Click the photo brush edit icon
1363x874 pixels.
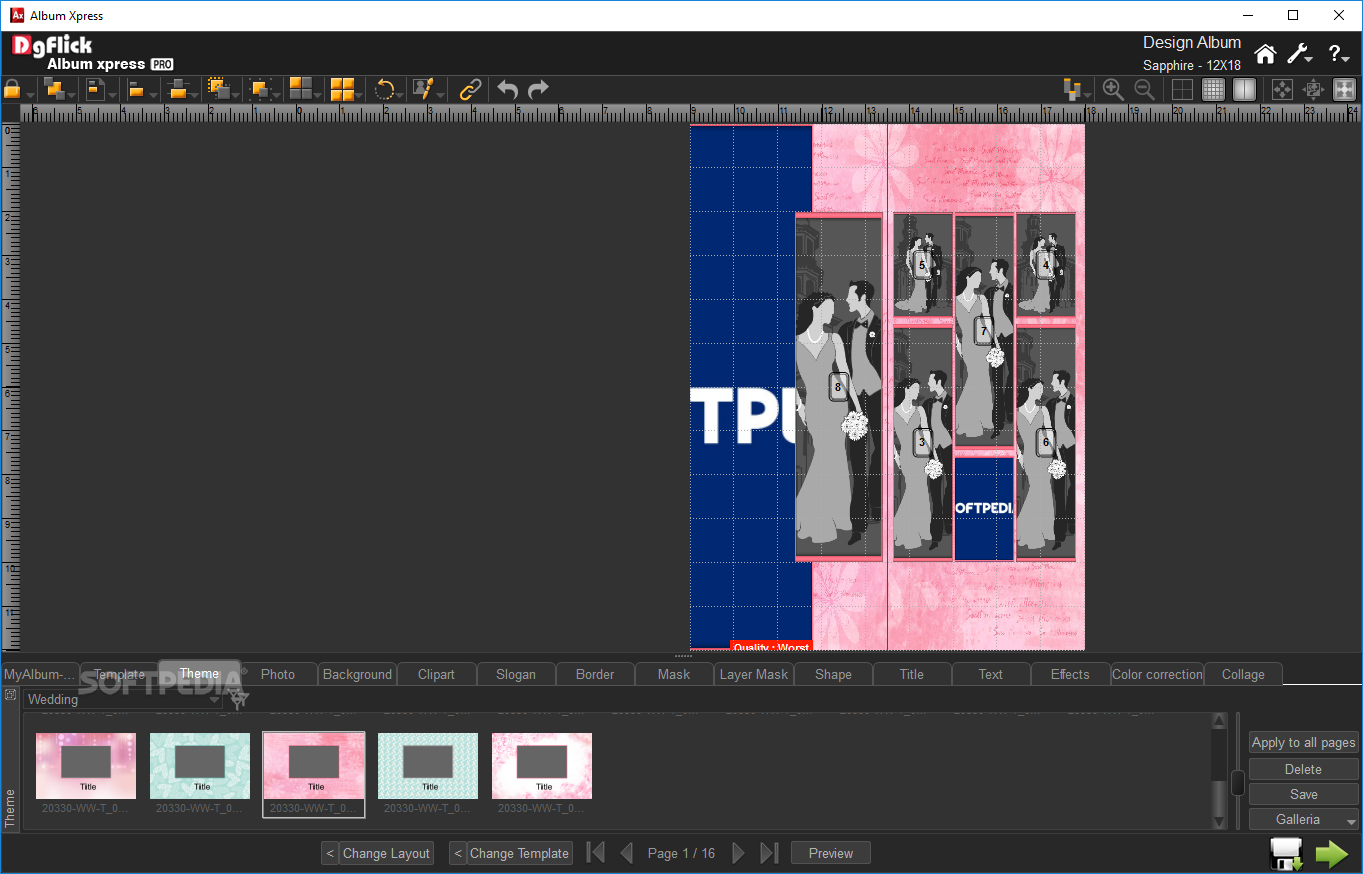424,89
